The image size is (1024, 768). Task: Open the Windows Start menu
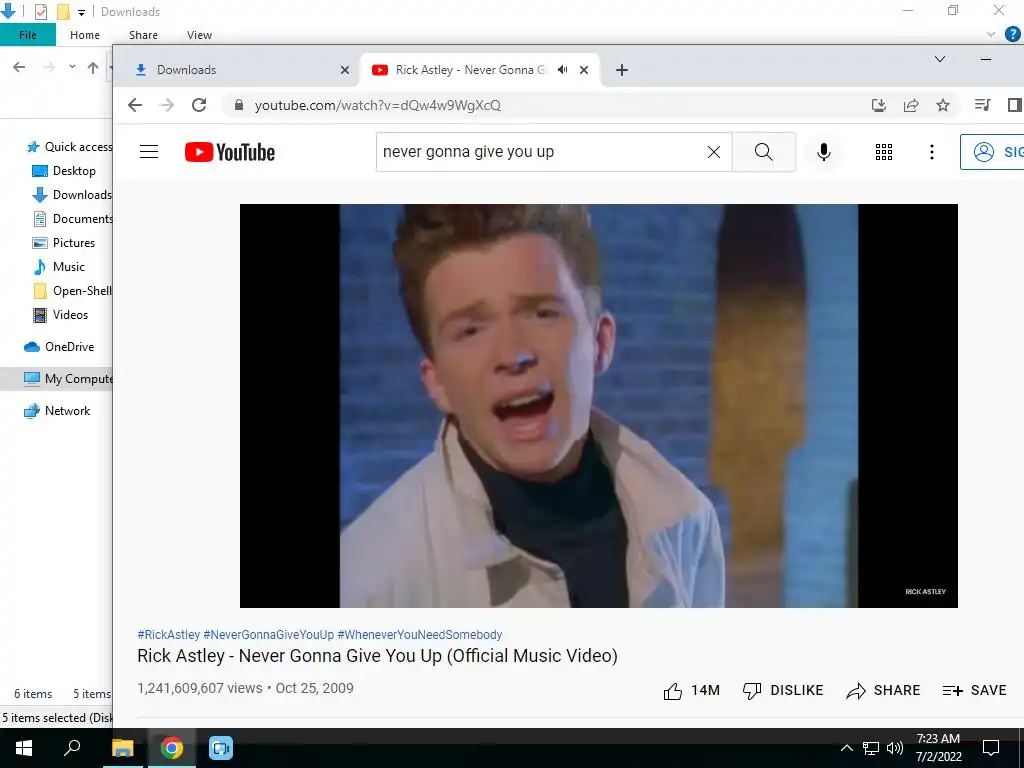pyautogui.click(x=24, y=748)
